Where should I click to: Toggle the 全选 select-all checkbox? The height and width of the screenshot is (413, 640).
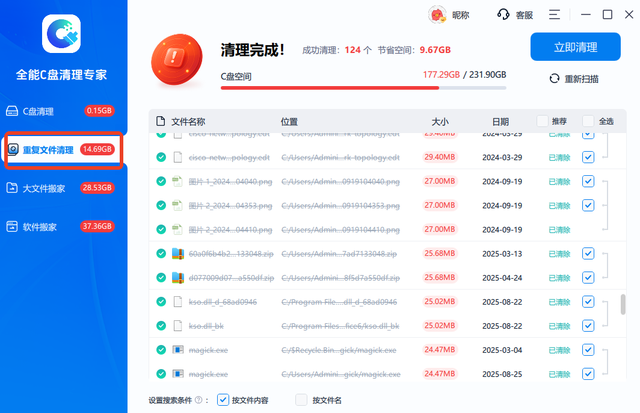[x=588, y=121]
